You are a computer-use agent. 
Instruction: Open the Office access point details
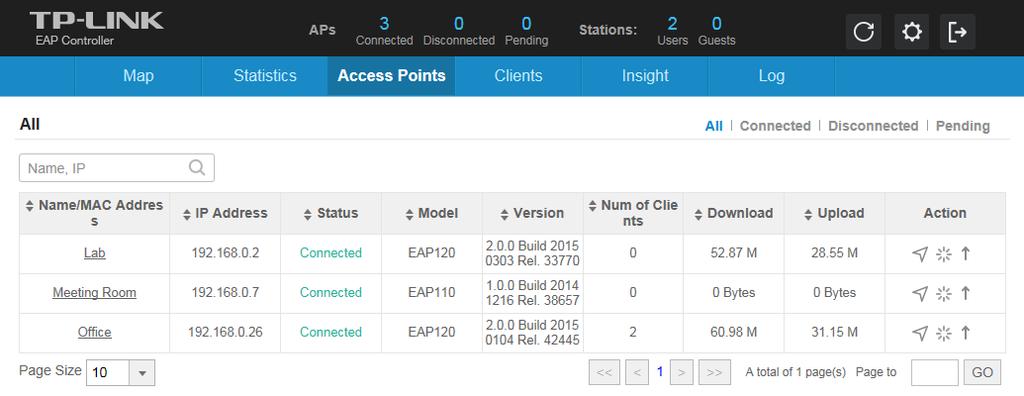point(94,332)
